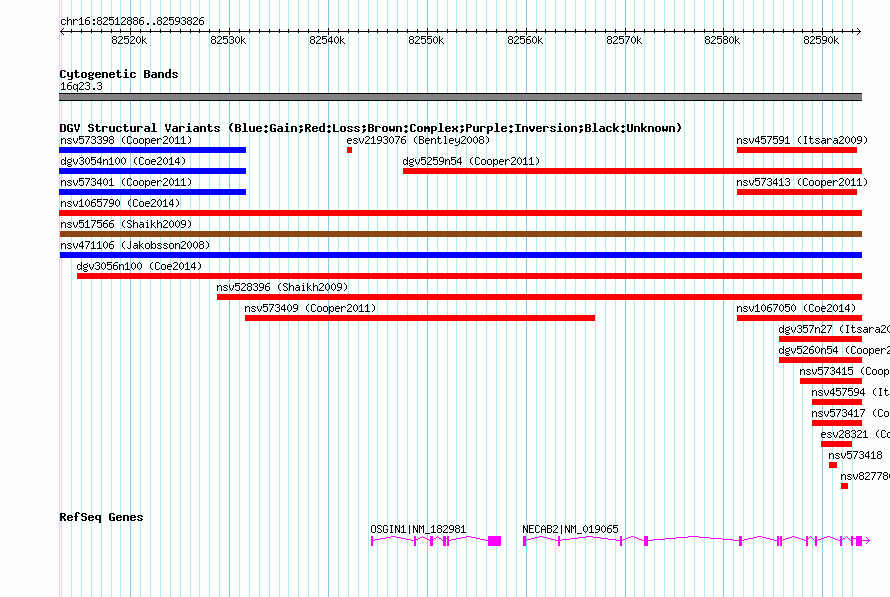This screenshot has height=597, width=890.
Task: Click the OSGIN1|NM_182981 gene label
Action: pos(418,529)
